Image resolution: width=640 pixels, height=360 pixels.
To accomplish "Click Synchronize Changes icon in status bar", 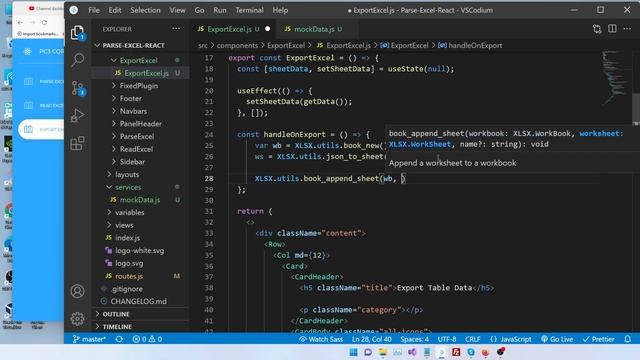I will [119, 339].
